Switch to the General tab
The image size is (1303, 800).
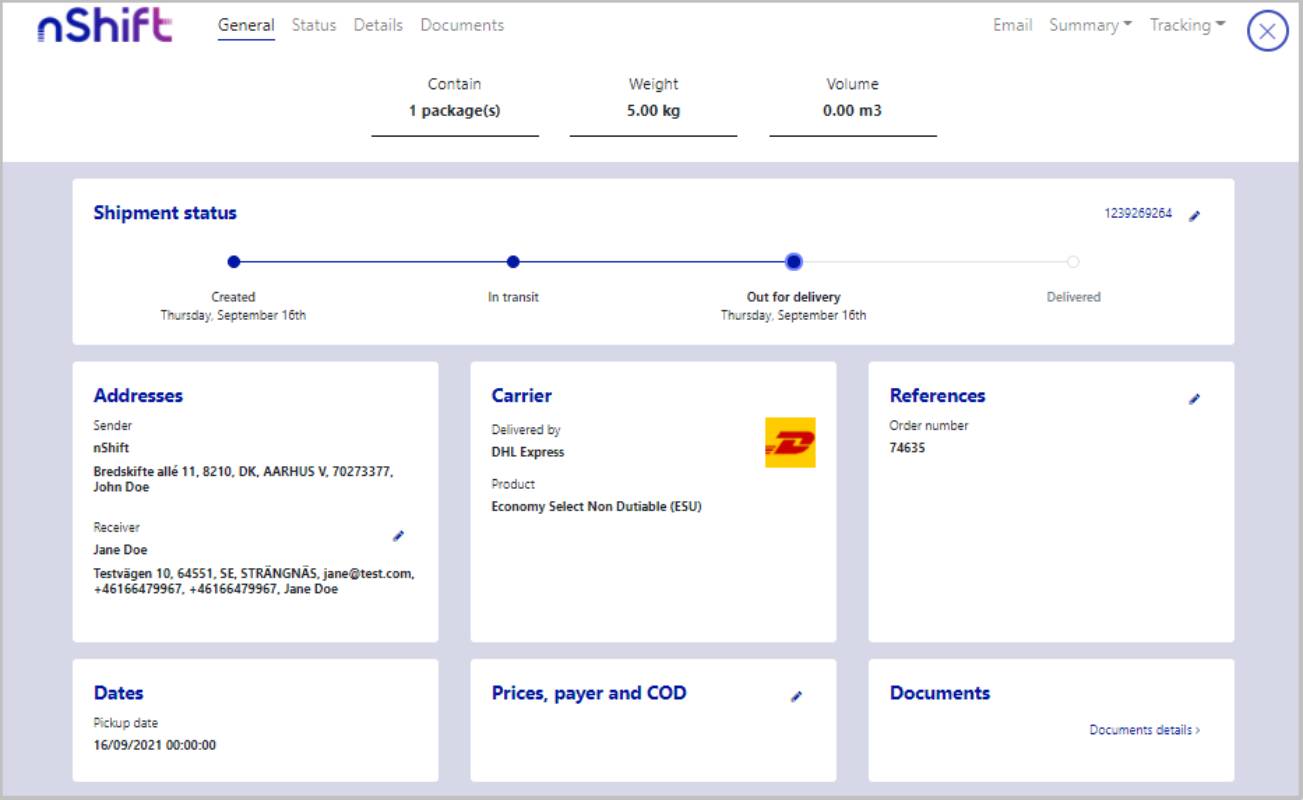point(246,25)
